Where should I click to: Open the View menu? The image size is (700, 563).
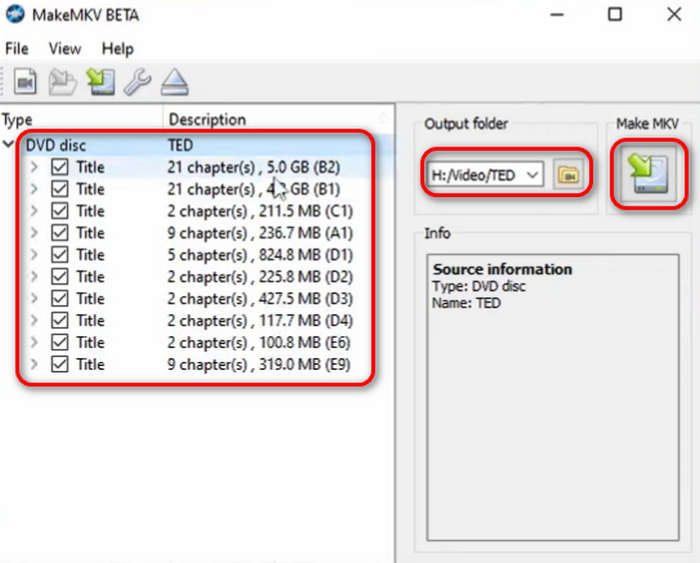65,48
